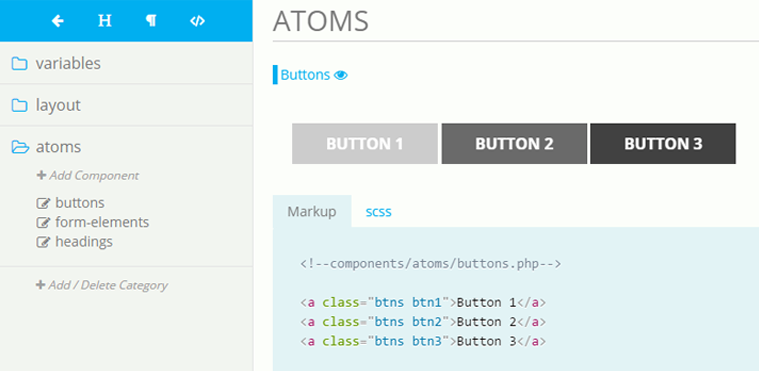Click the Add / Delete Category link
The width and height of the screenshot is (759, 371).
[x=102, y=285]
